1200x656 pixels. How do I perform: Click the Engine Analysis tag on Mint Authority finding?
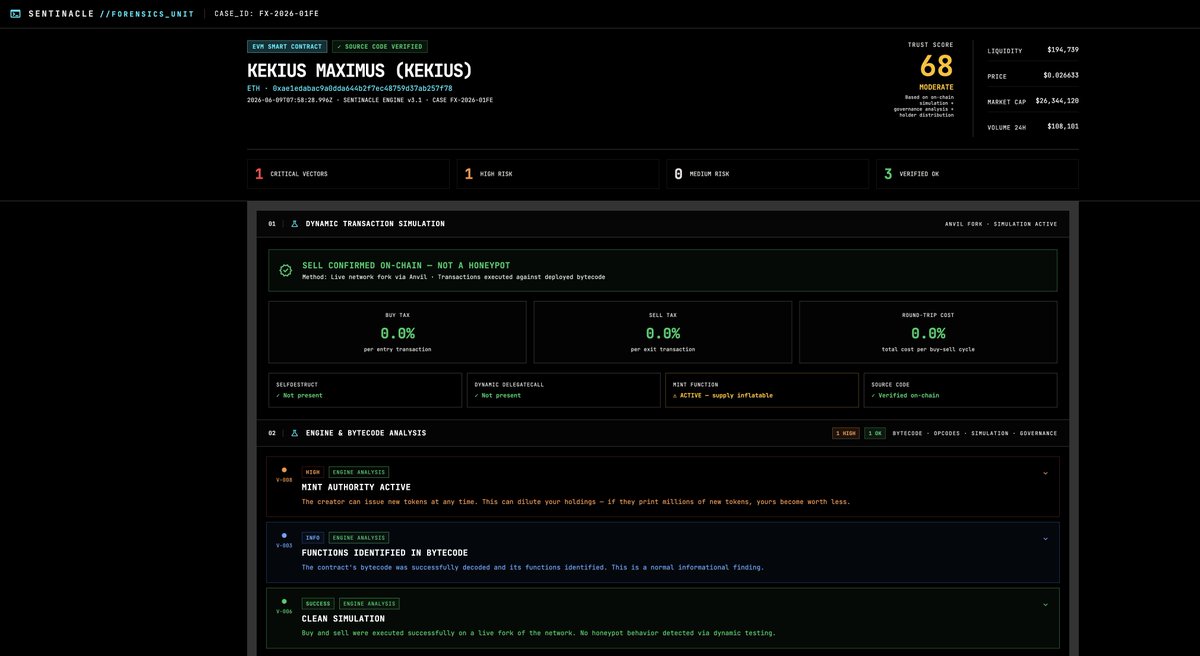[358, 472]
